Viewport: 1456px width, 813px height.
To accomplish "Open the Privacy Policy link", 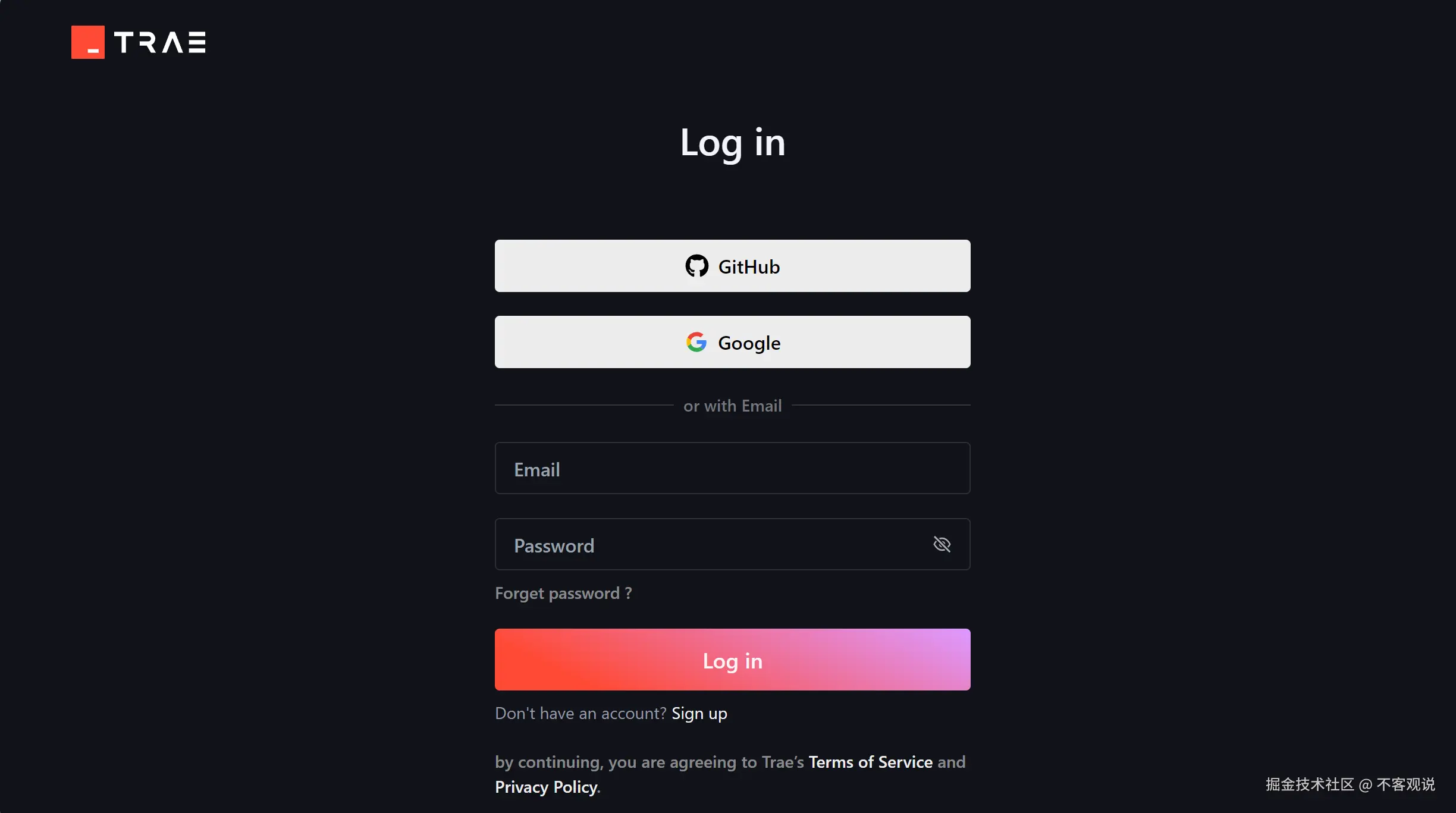I will 546,787.
